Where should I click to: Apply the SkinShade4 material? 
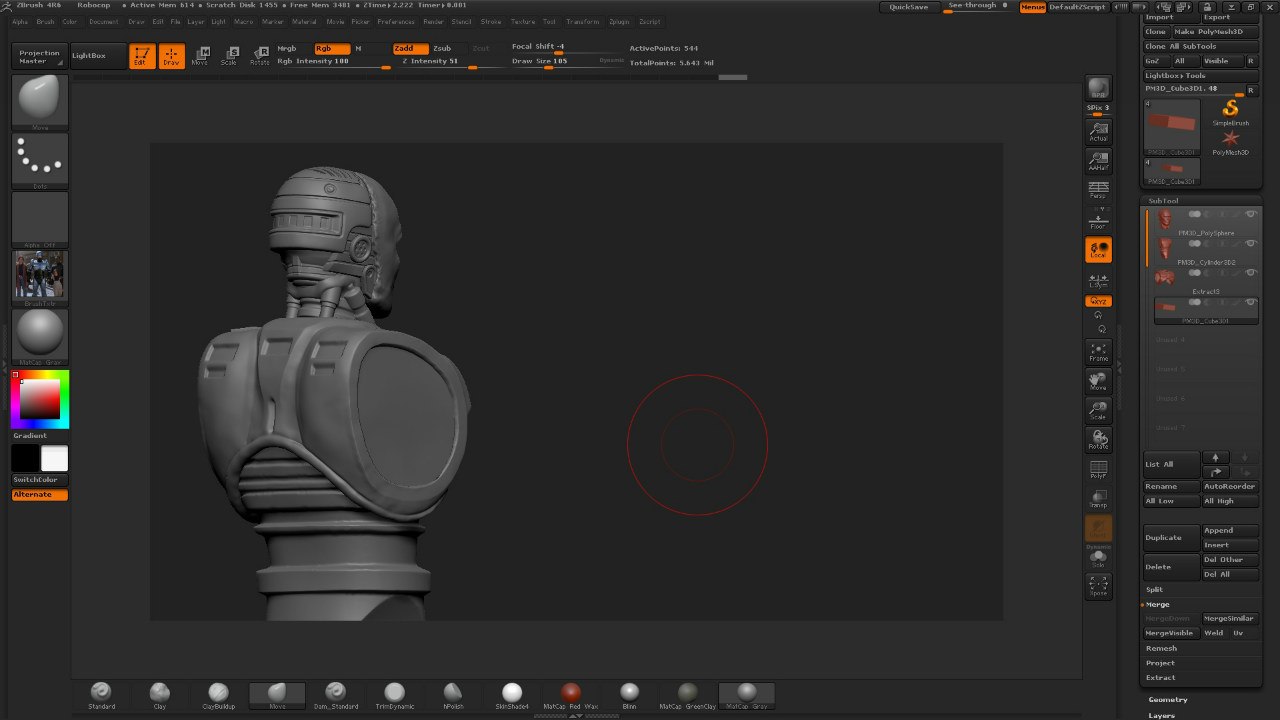512,695
